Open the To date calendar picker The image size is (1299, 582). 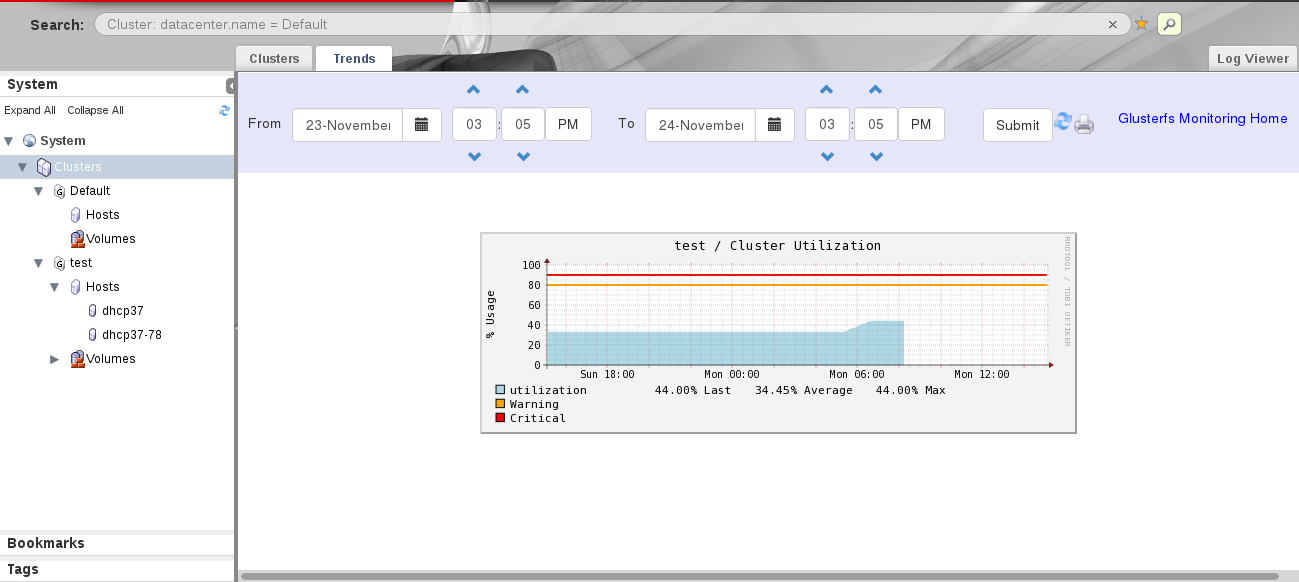774,125
